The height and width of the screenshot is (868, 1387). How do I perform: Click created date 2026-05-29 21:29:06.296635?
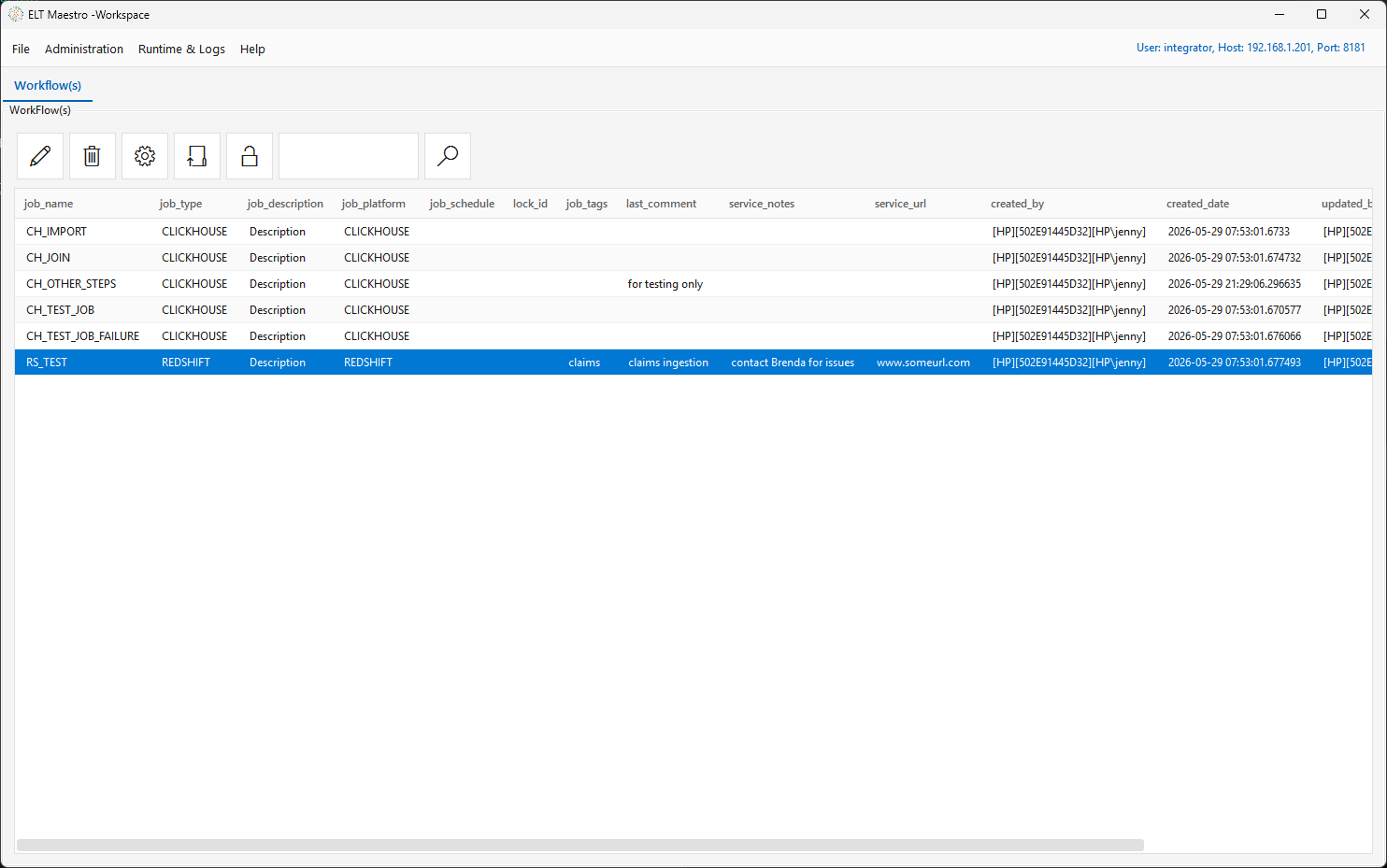pos(1234,284)
